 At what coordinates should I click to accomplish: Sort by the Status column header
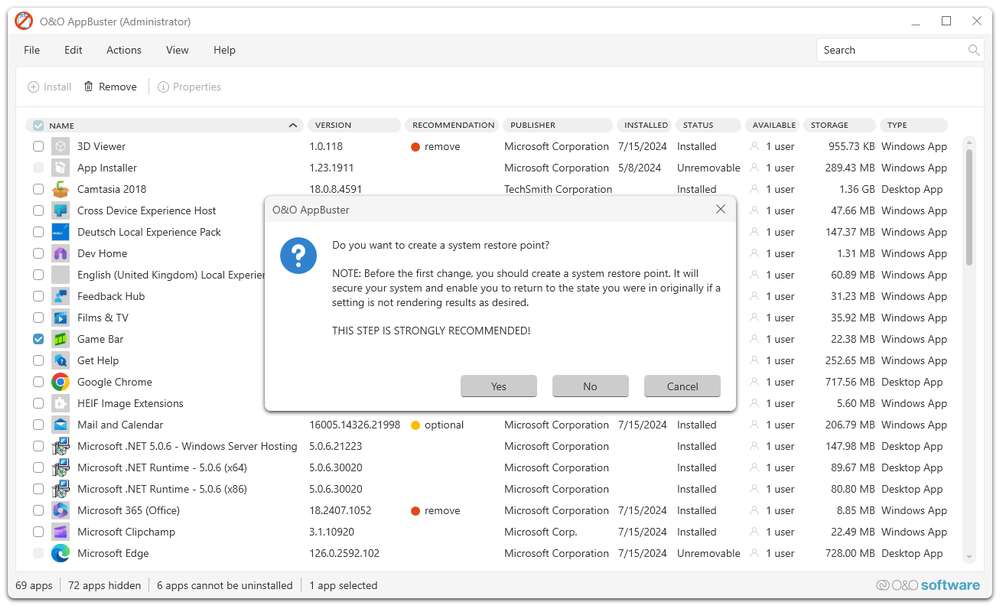point(708,126)
